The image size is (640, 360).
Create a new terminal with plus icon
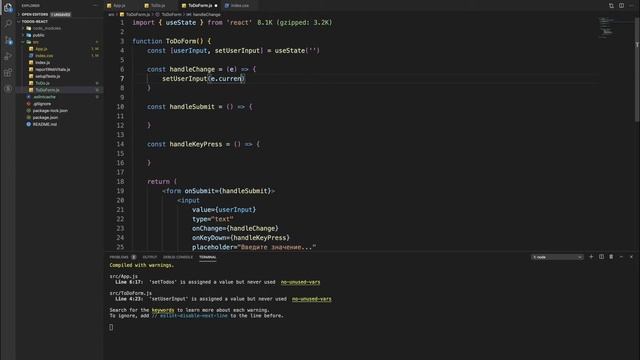coord(591,257)
